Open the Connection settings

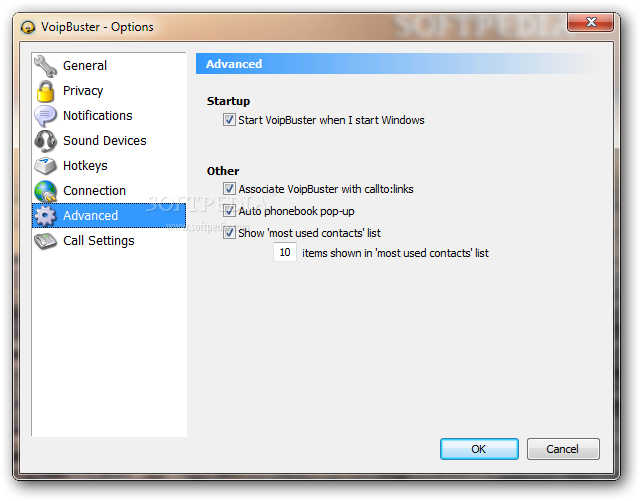point(109,191)
